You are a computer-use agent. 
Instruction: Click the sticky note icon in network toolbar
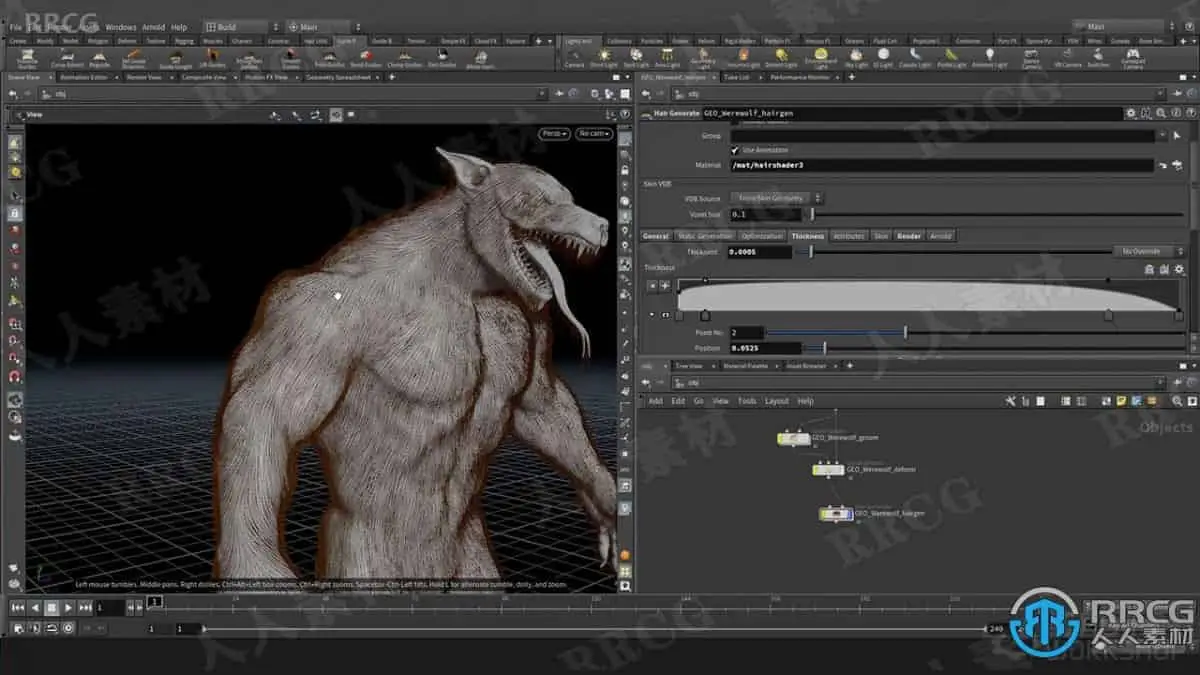point(1120,401)
